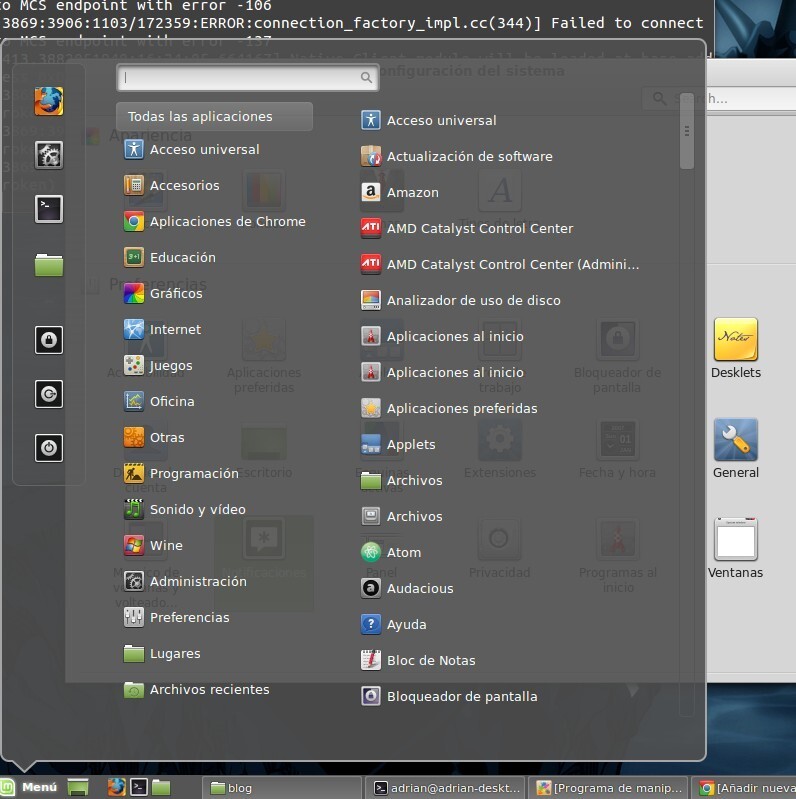The image size is (796, 799).
Task: Click the applications list scrollbar
Action: tap(686, 131)
